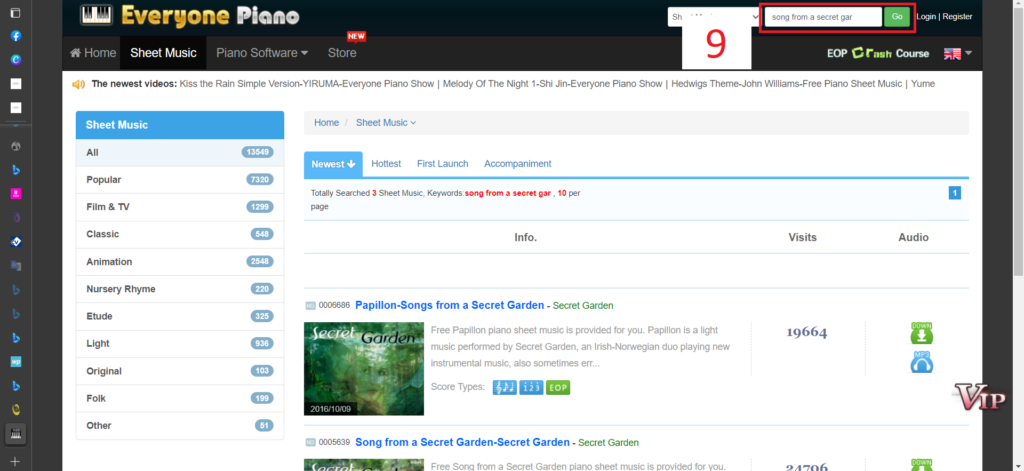Viewport: 1024px width, 471px height.
Task: Select the Folk category
Action: click(x=180, y=398)
